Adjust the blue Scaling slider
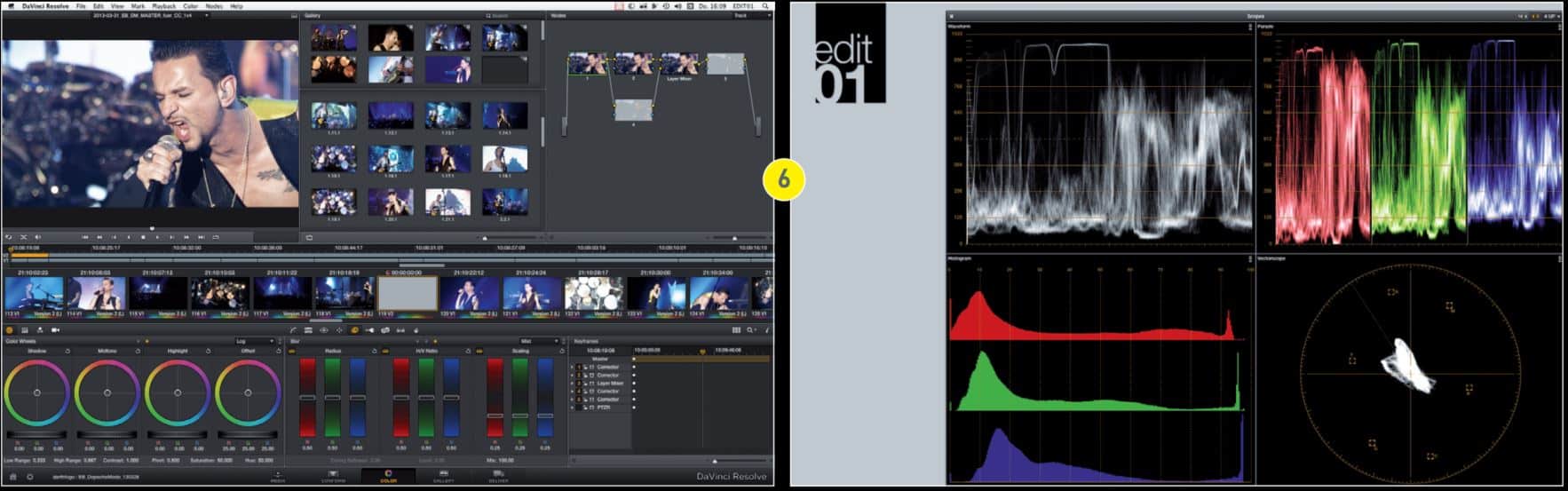The image size is (1568, 491). coord(545,397)
